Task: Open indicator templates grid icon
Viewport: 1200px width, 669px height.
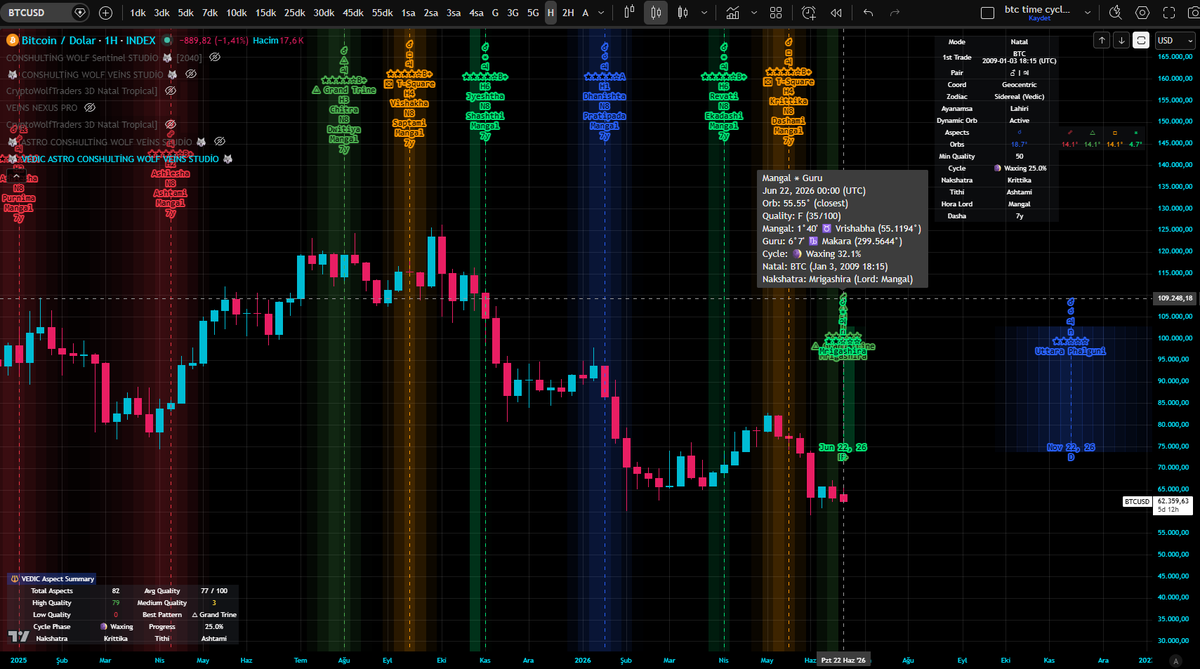Action: click(x=778, y=13)
